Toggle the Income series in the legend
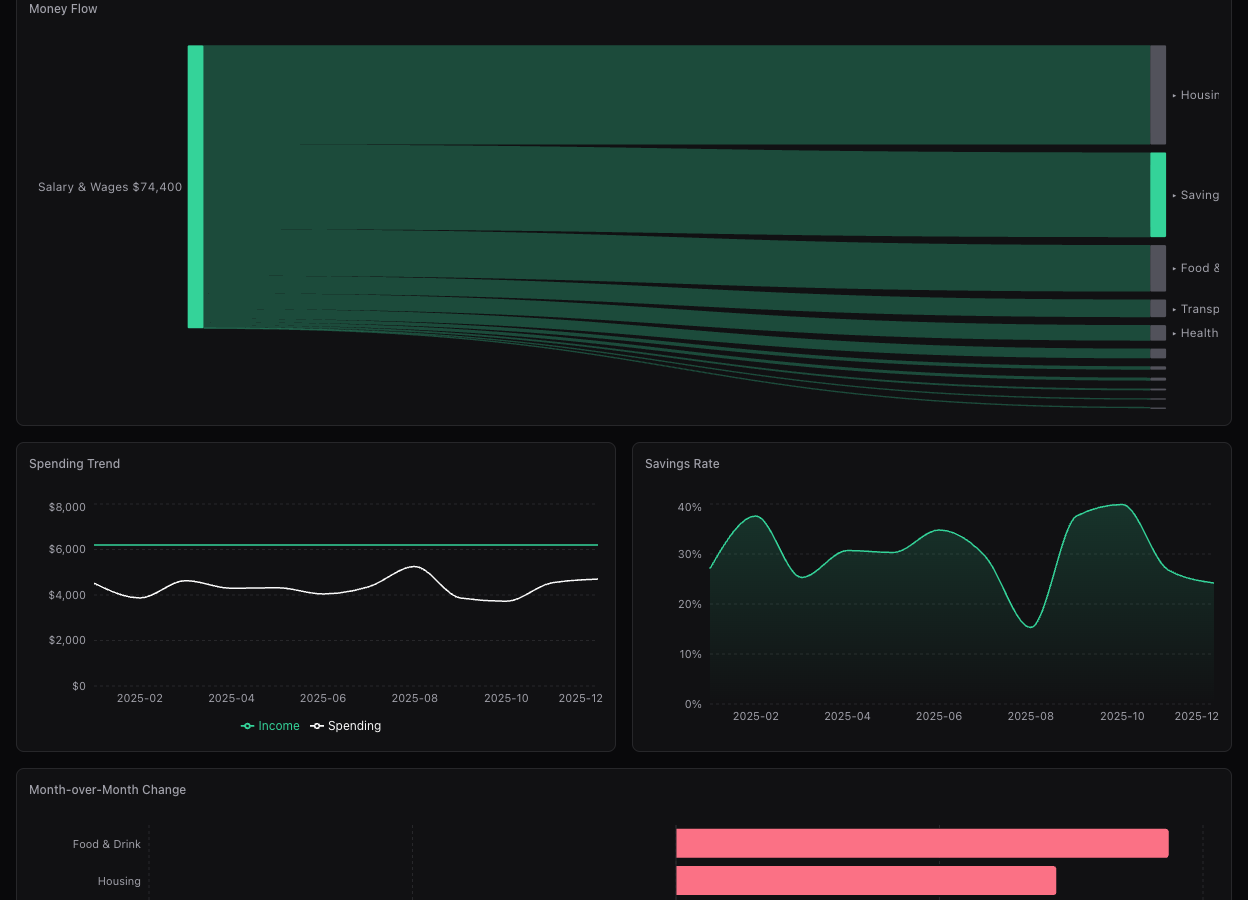 pyautogui.click(x=270, y=725)
